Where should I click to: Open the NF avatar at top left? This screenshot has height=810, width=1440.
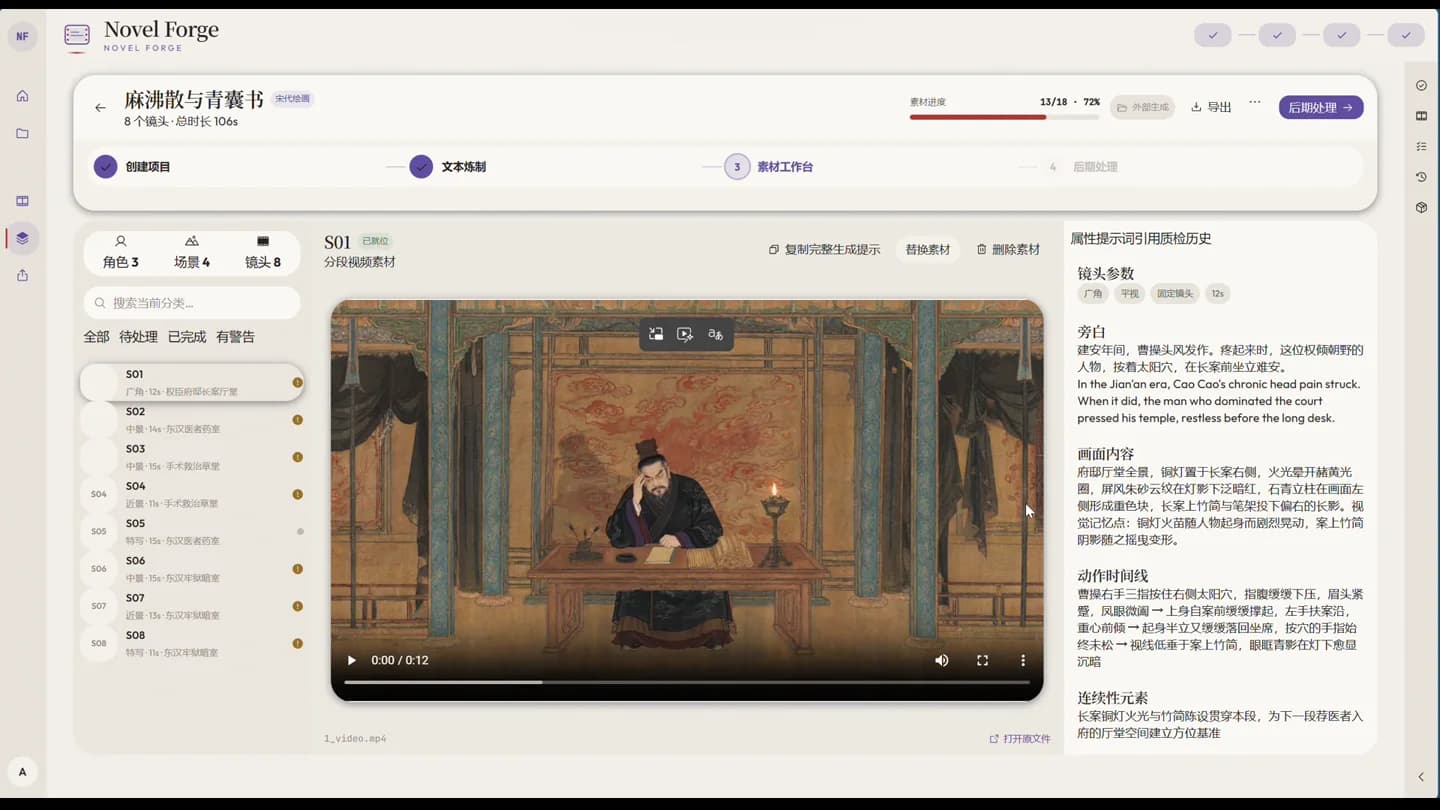coord(22,36)
